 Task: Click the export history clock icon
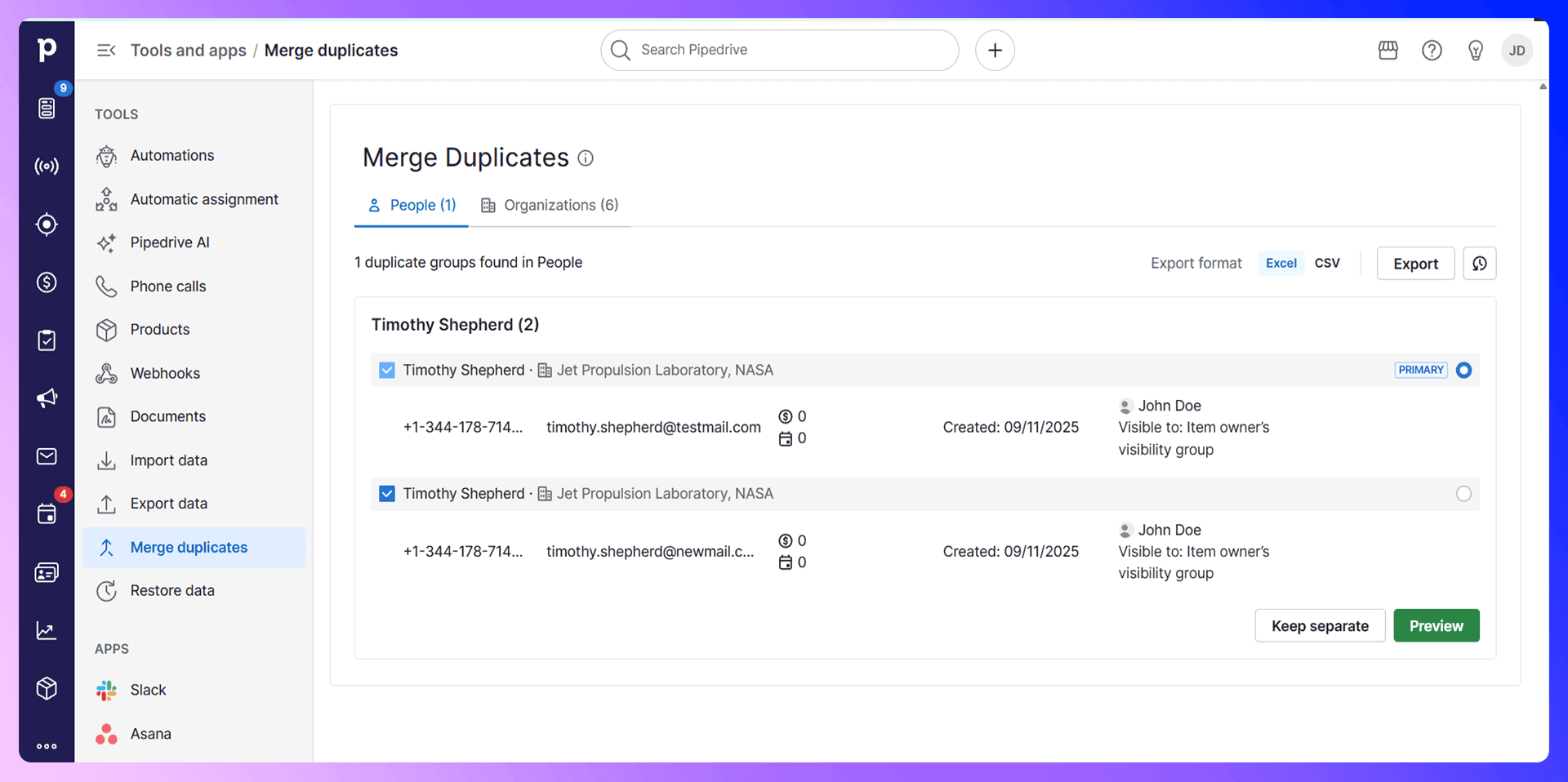click(1479, 264)
